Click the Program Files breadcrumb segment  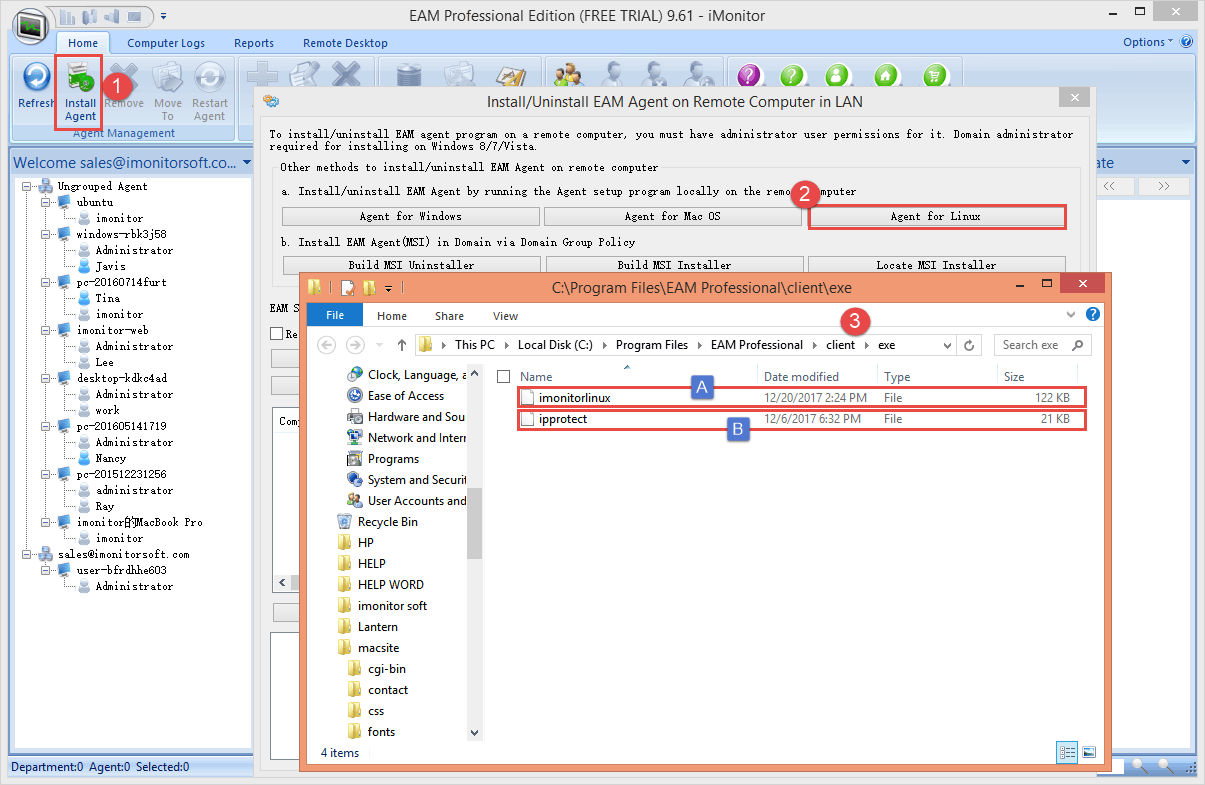(652, 345)
